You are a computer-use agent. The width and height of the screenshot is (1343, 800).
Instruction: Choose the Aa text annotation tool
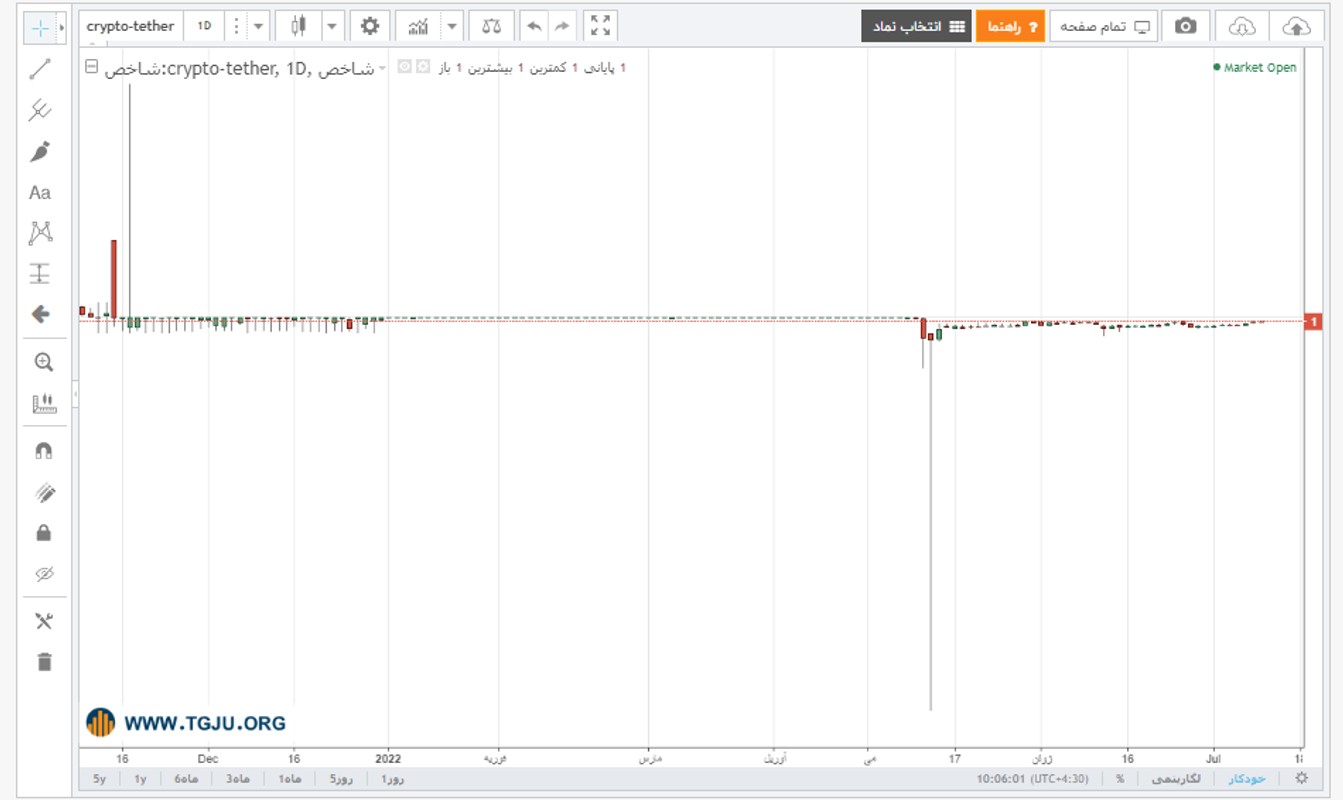point(40,192)
